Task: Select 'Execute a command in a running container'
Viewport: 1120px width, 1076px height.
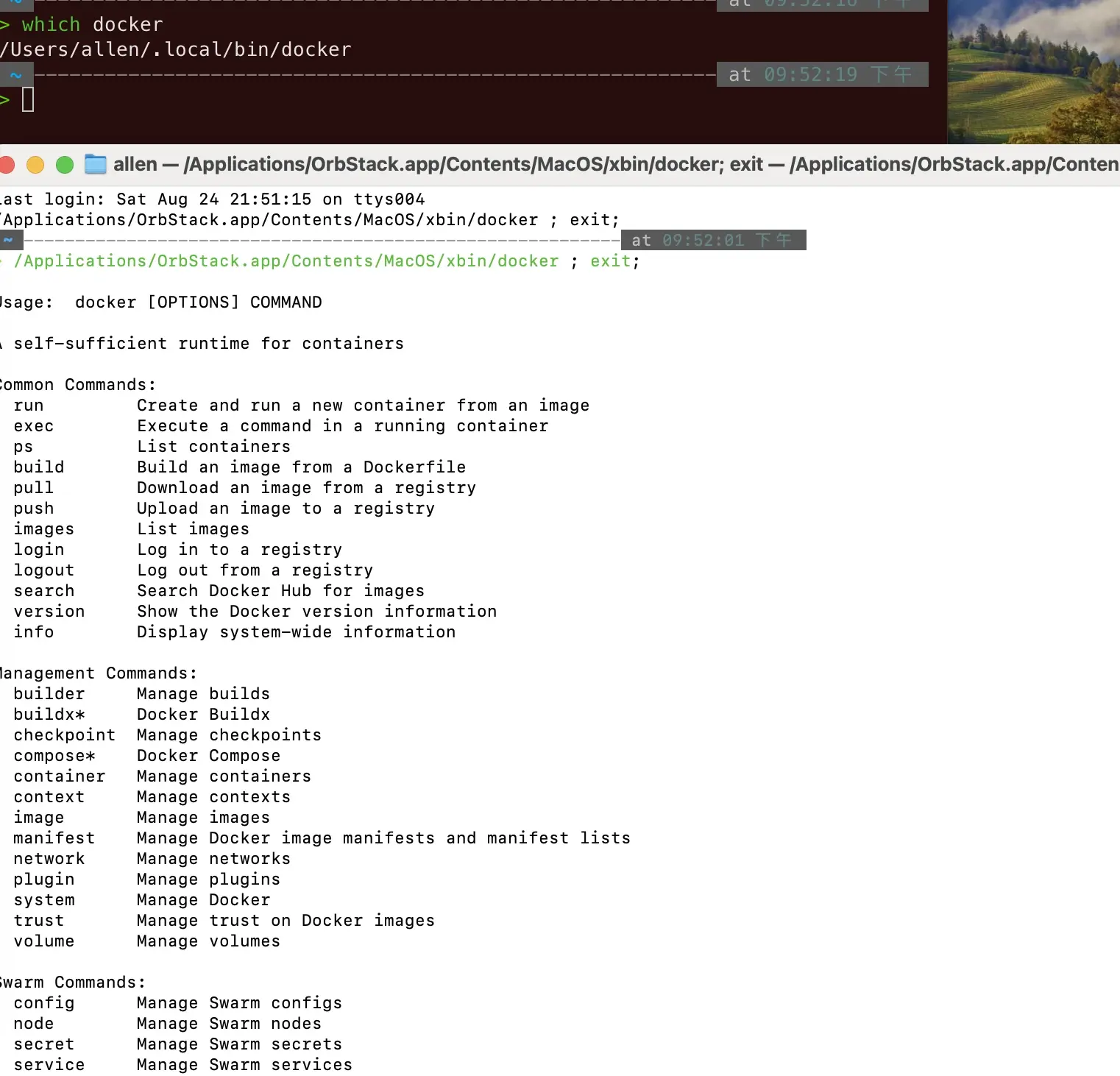Action: 343,426
